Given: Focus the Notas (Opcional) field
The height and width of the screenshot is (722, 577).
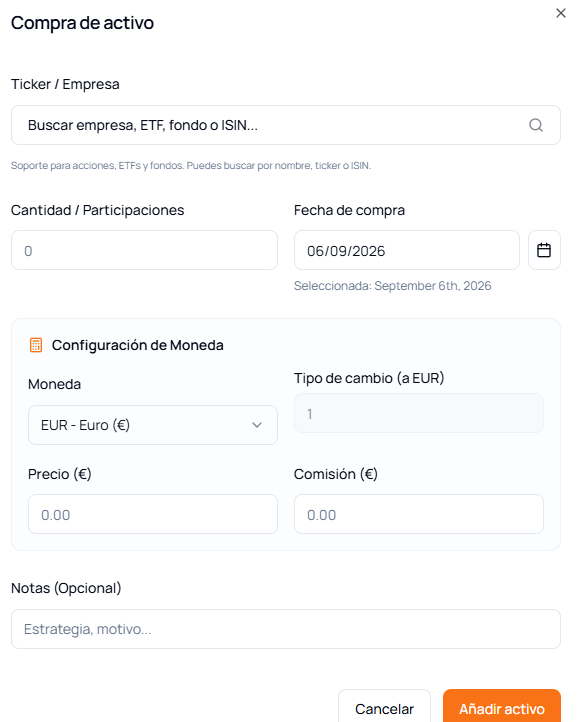Looking at the screenshot, I should (x=286, y=629).
